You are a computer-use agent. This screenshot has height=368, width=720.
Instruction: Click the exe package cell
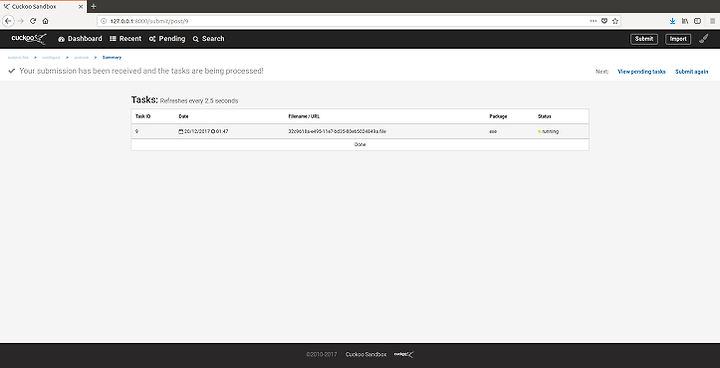pos(493,131)
